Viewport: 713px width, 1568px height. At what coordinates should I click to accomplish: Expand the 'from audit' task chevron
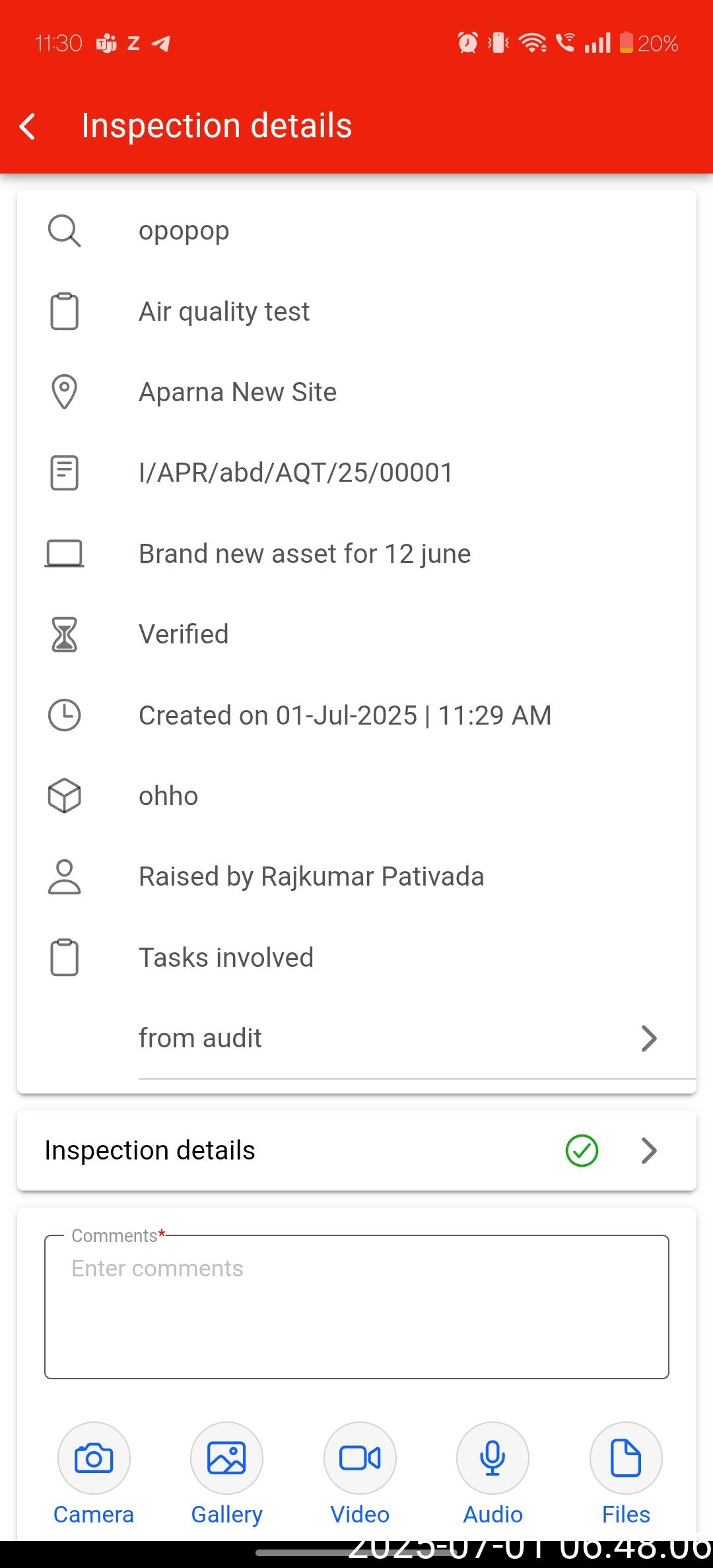coord(649,1038)
